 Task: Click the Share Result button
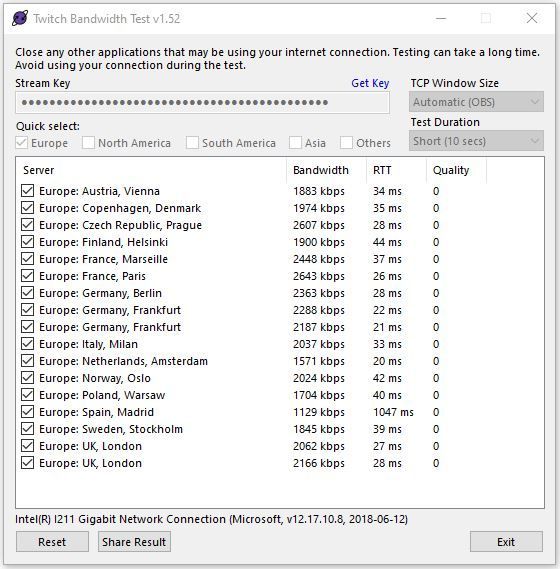point(134,542)
